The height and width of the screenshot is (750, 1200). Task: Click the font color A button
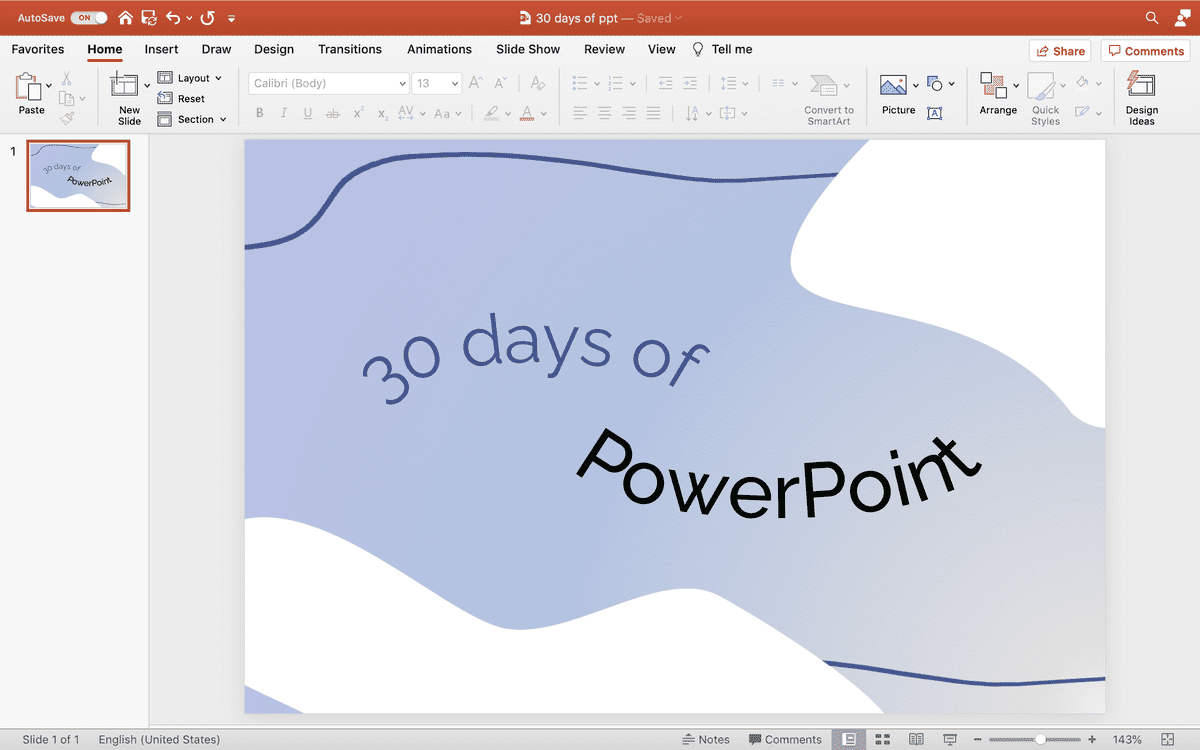click(x=529, y=114)
